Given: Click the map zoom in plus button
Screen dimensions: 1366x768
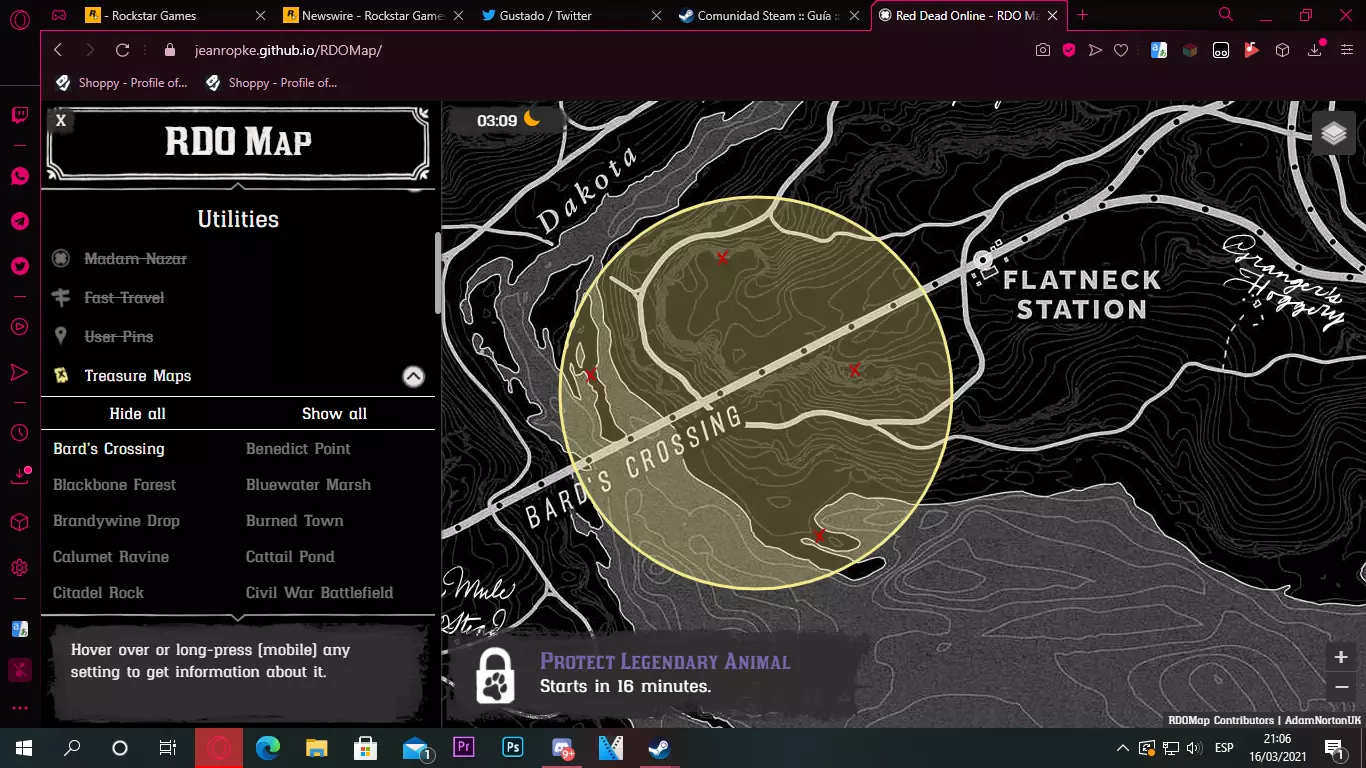Looking at the screenshot, I should click(1341, 657).
